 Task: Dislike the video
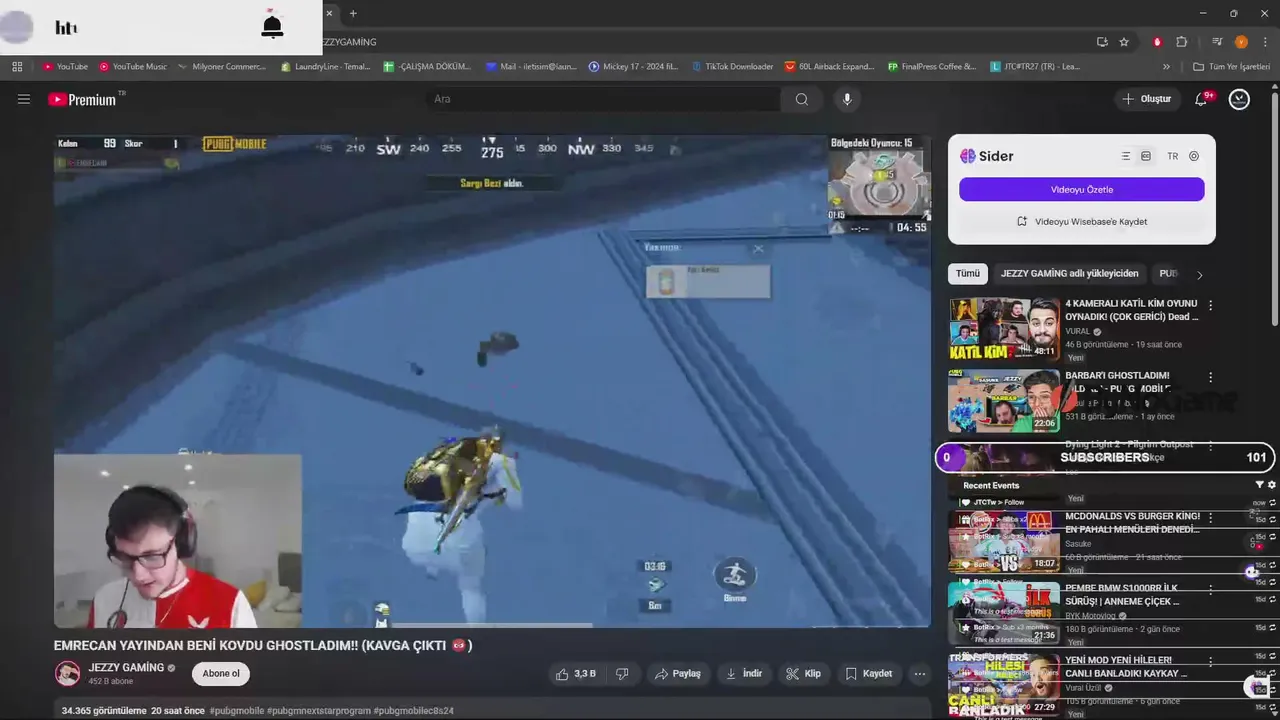click(622, 673)
